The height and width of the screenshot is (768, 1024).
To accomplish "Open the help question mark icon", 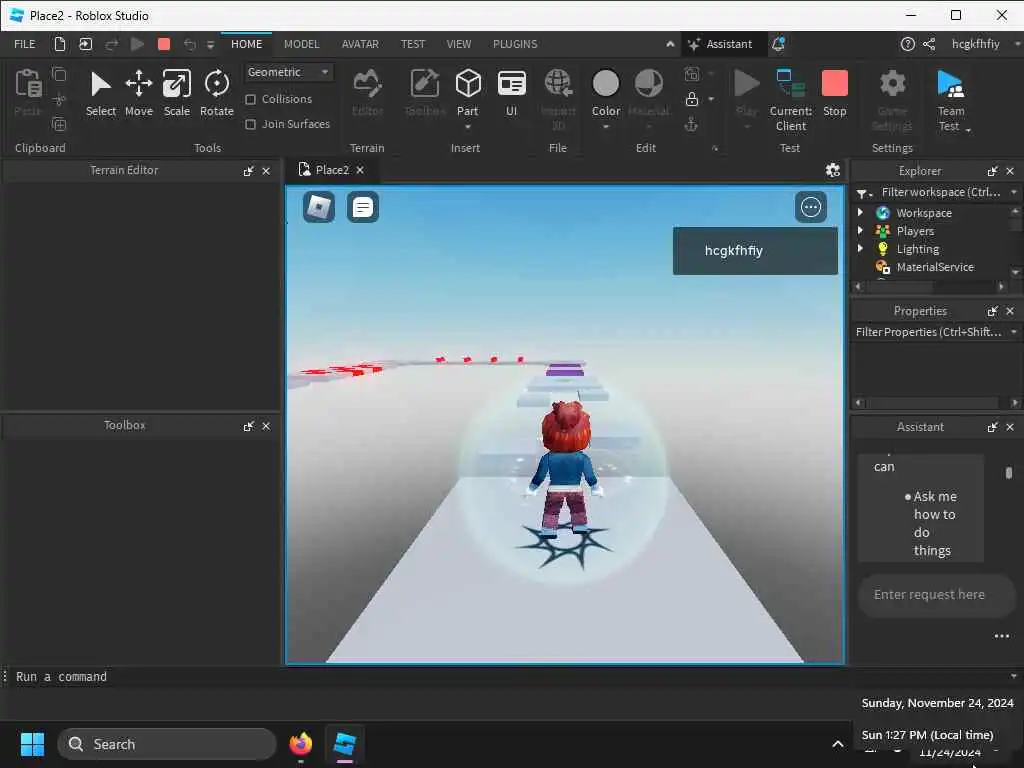I will click(x=907, y=44).
